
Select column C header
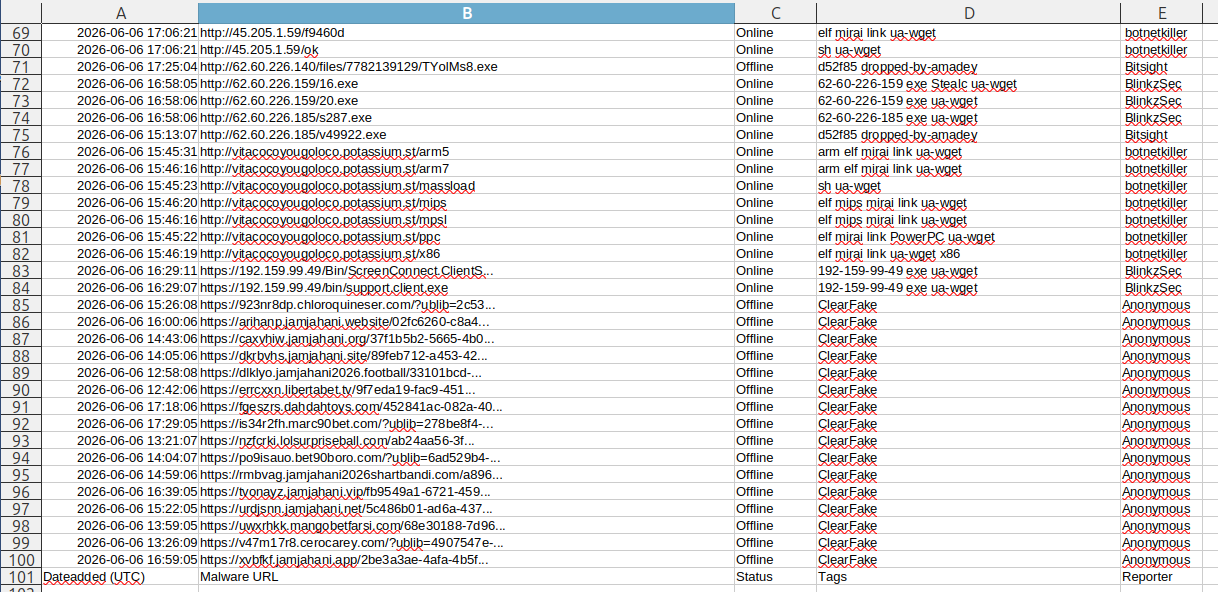(775, 12)
